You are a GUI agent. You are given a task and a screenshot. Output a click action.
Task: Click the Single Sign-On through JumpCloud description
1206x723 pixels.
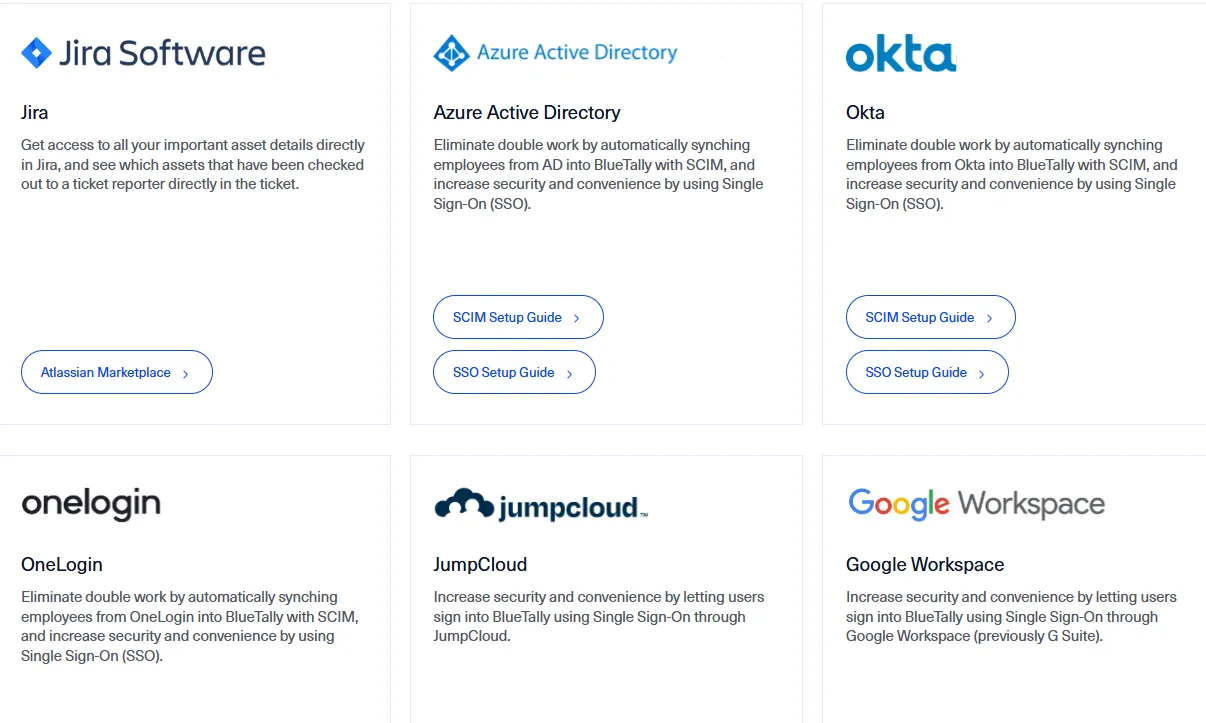(599, 616)
